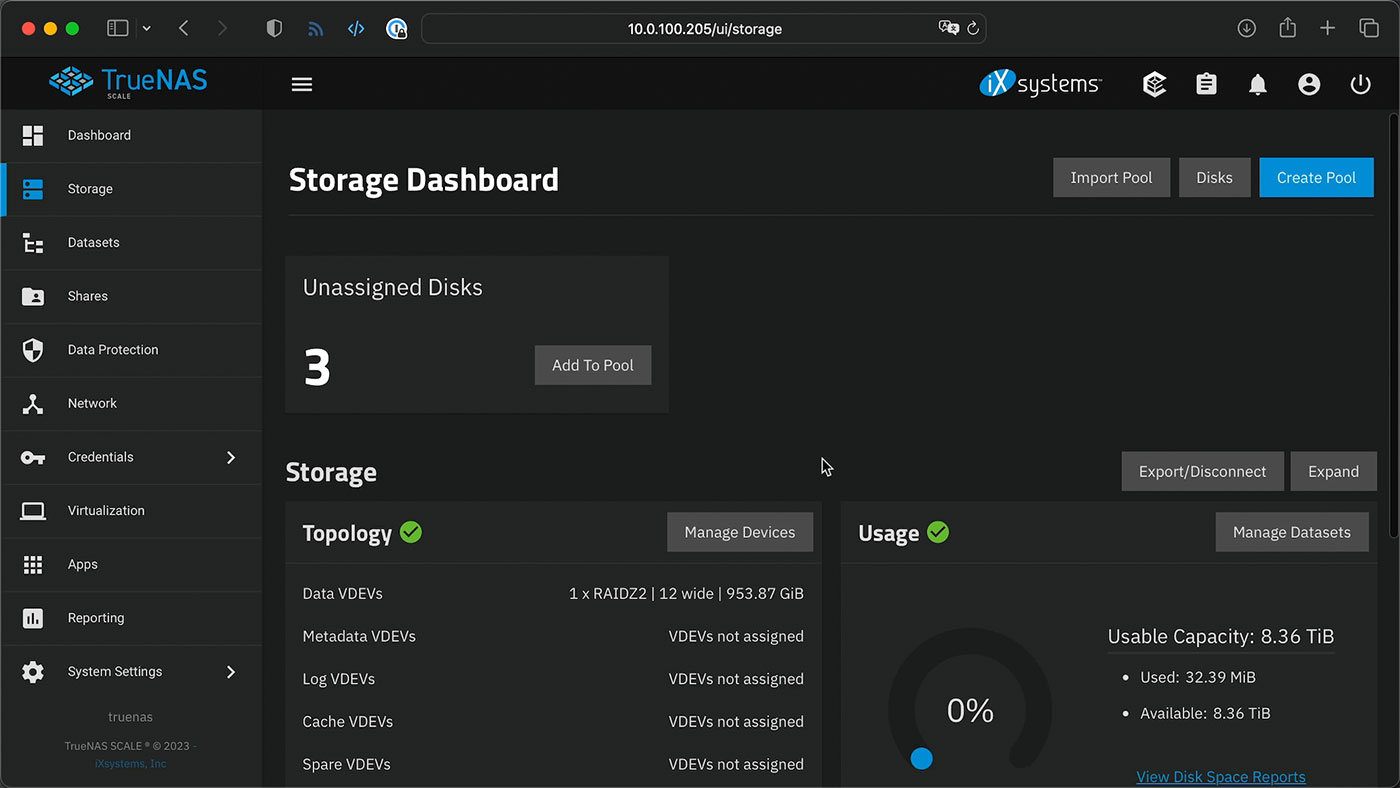Go to Datasets in the sidebar
The width and height of the screenshot is (1400, 788).
[x=131, y=243]
